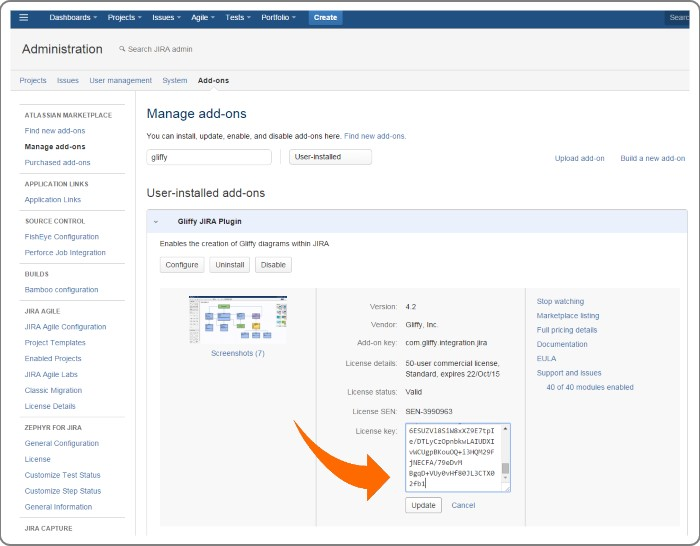700x546 pixels.
Task: Collapse the Gliffy JIRA Plugin row chevron
Action: tap(156, 221)
